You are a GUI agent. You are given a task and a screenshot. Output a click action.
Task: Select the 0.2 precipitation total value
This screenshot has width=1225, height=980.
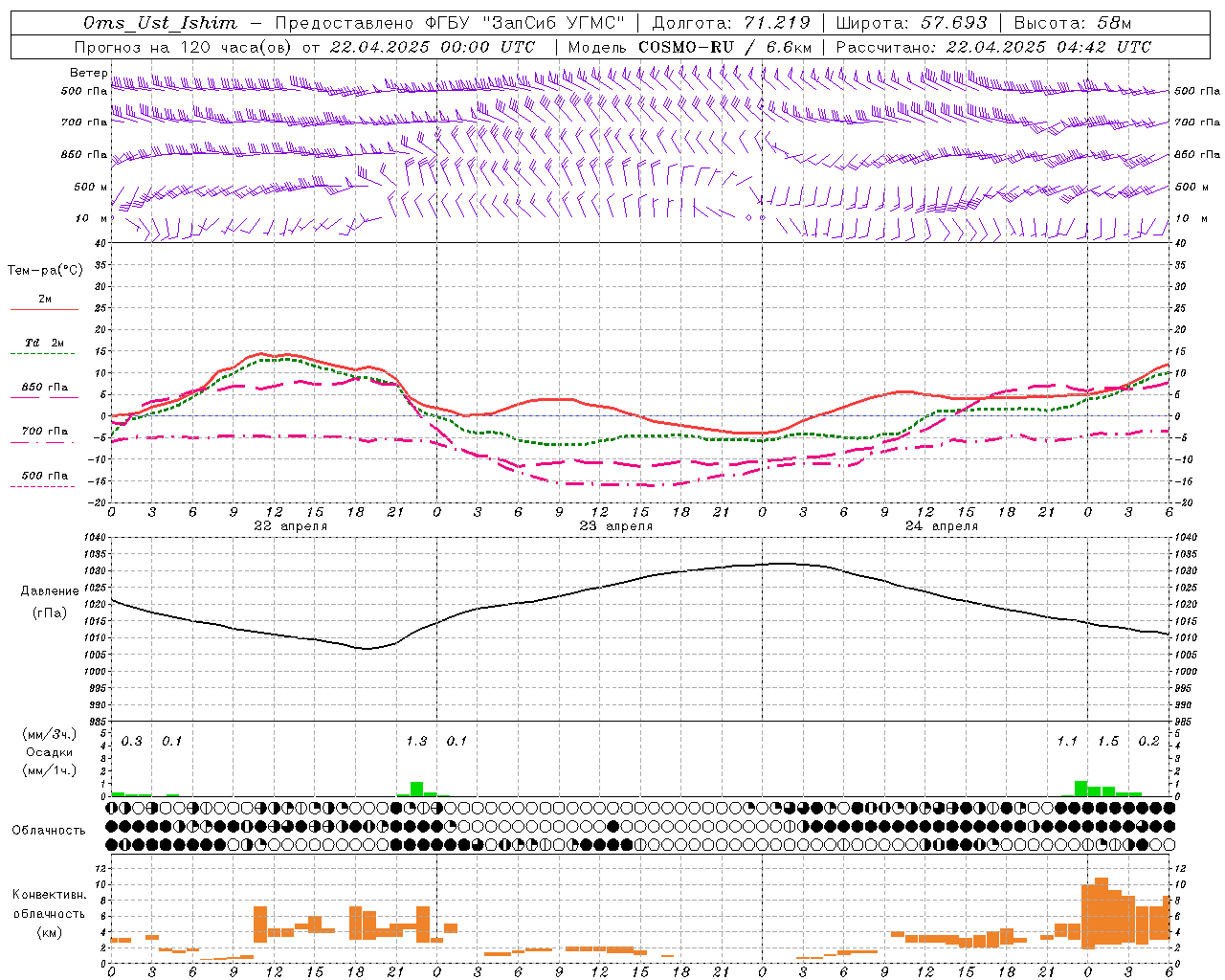coord(1148,742)
